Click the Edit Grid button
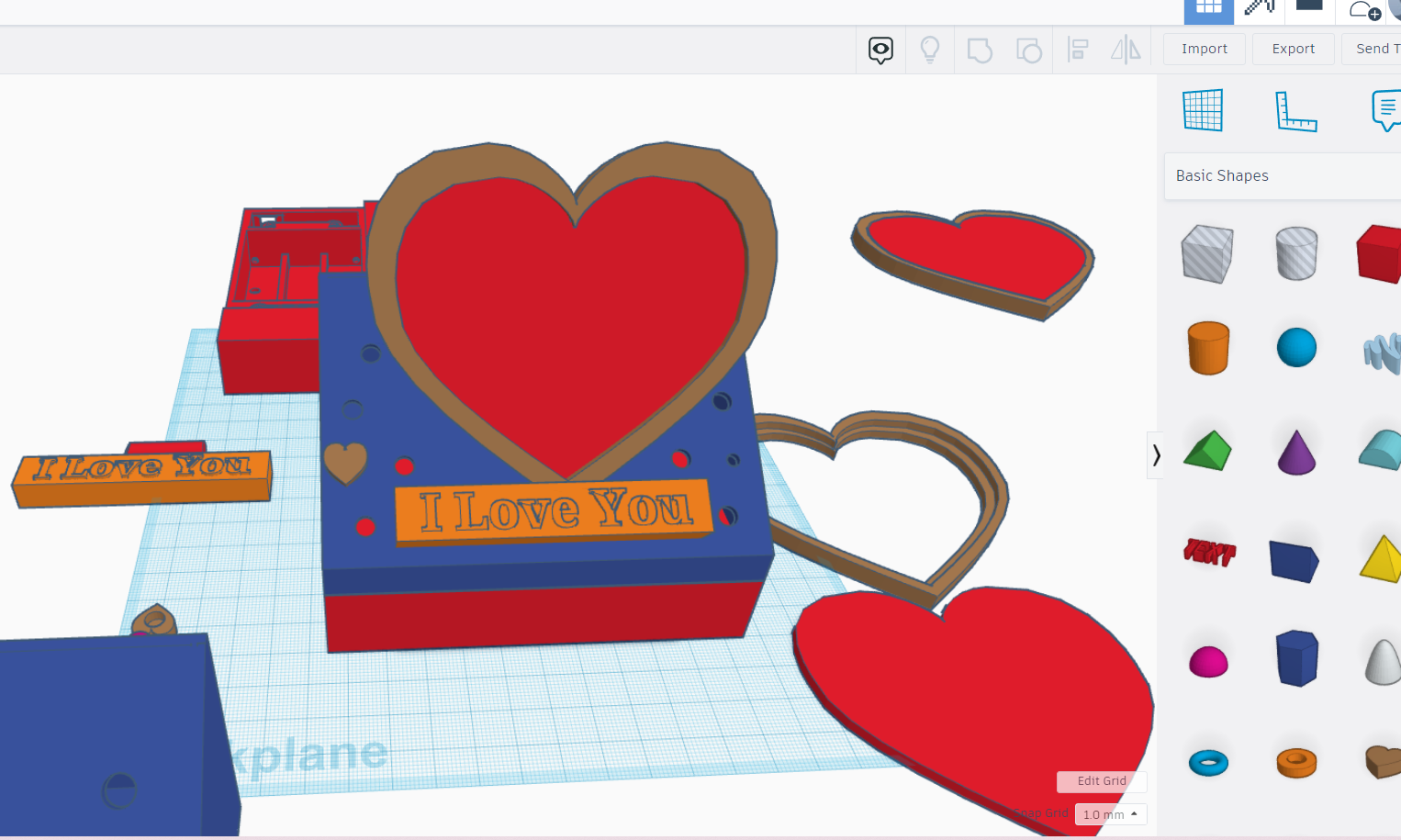 pos(1102,781)
